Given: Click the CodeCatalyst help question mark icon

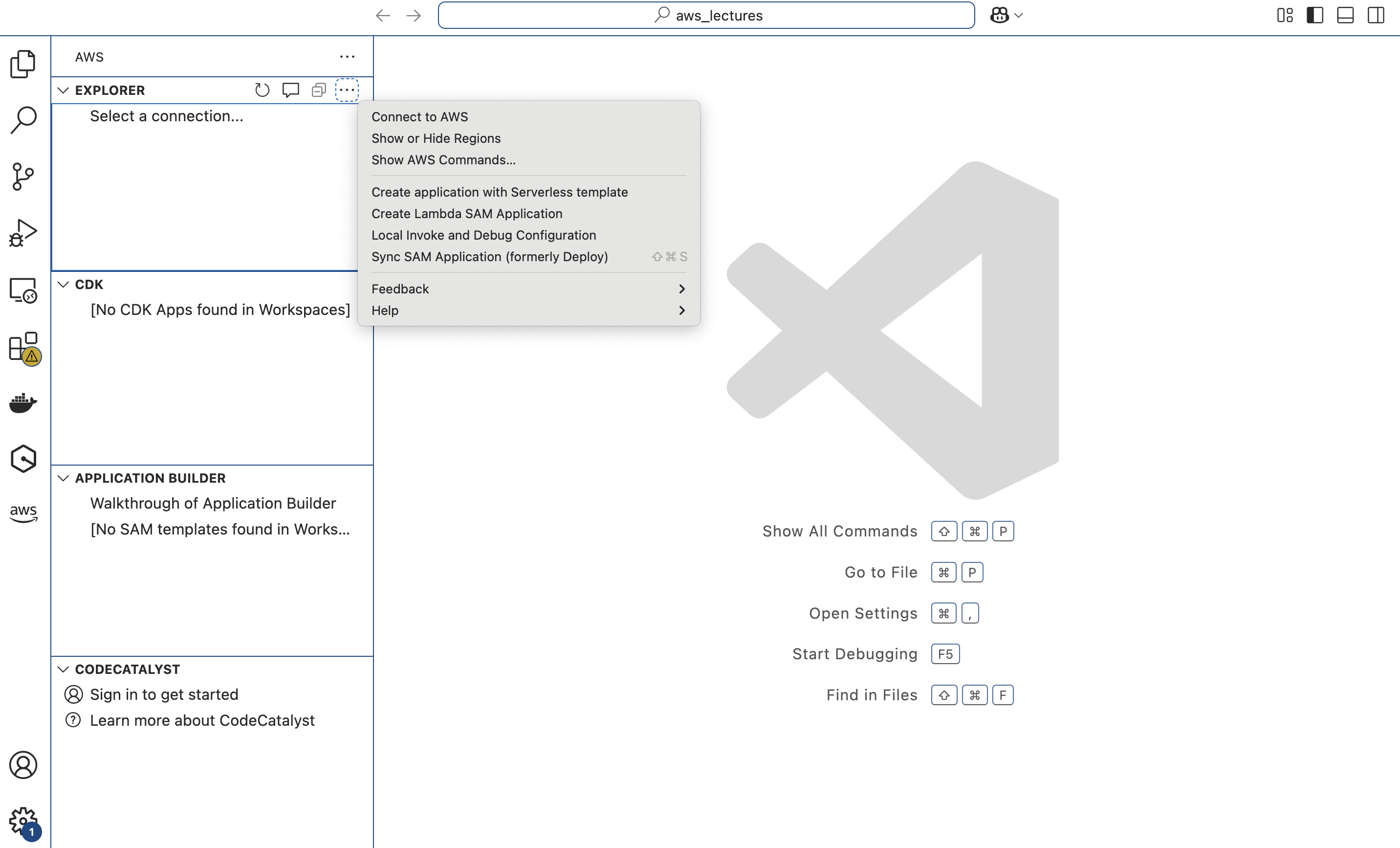Looking at the screenshot, I should pyautogui.click(x=73, y=720).
